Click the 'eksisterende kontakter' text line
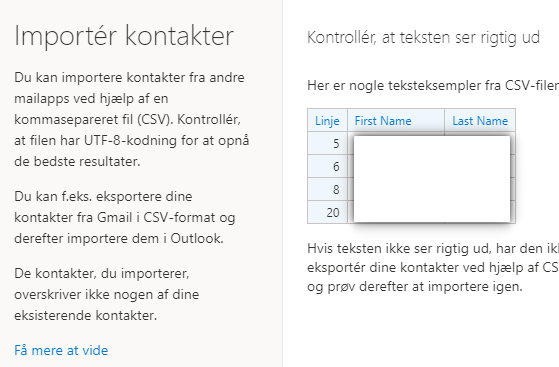This screenshot has width=559, height=367. tap(86, 315)
